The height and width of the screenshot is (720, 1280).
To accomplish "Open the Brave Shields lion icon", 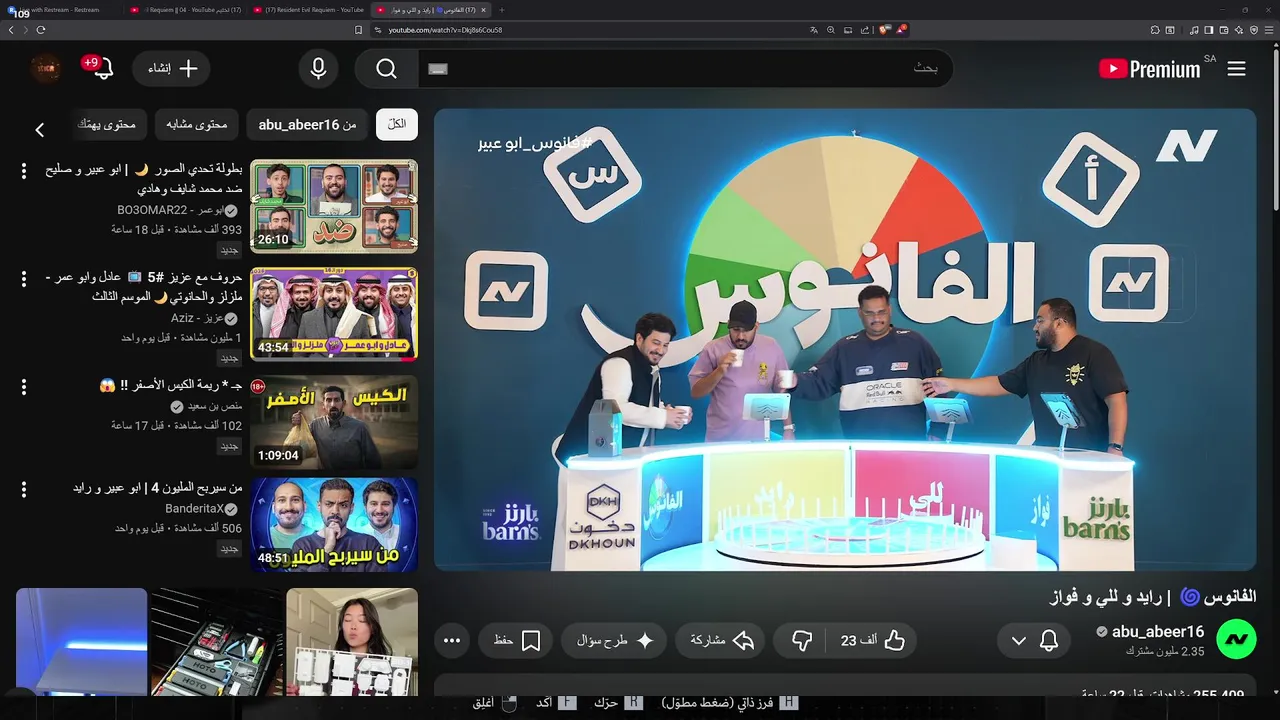I will point(884,30).
